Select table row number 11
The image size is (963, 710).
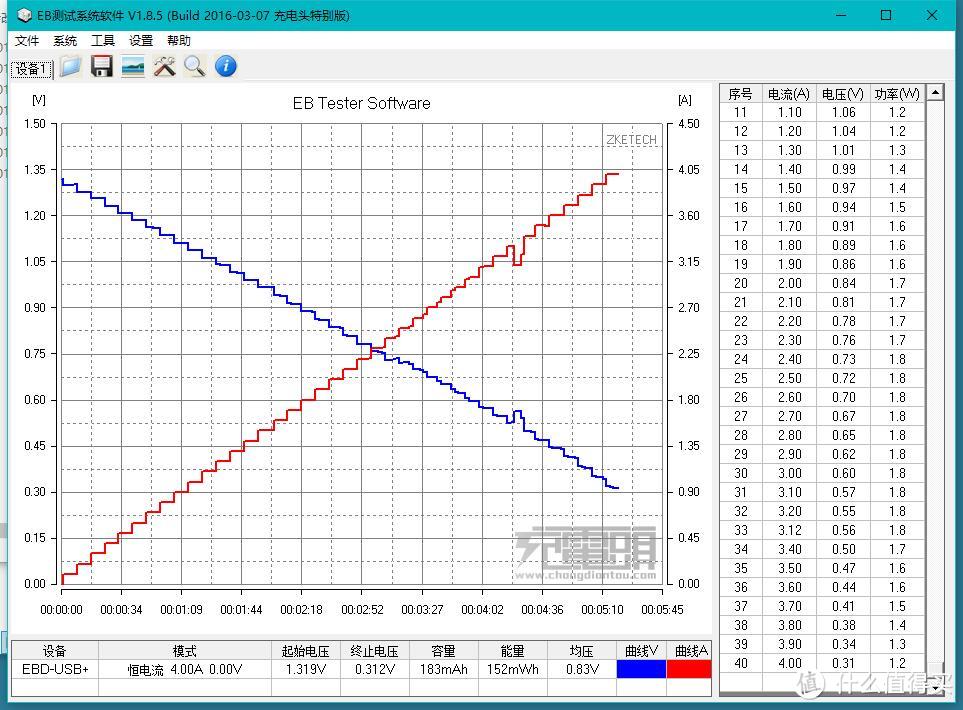(822, 112)
